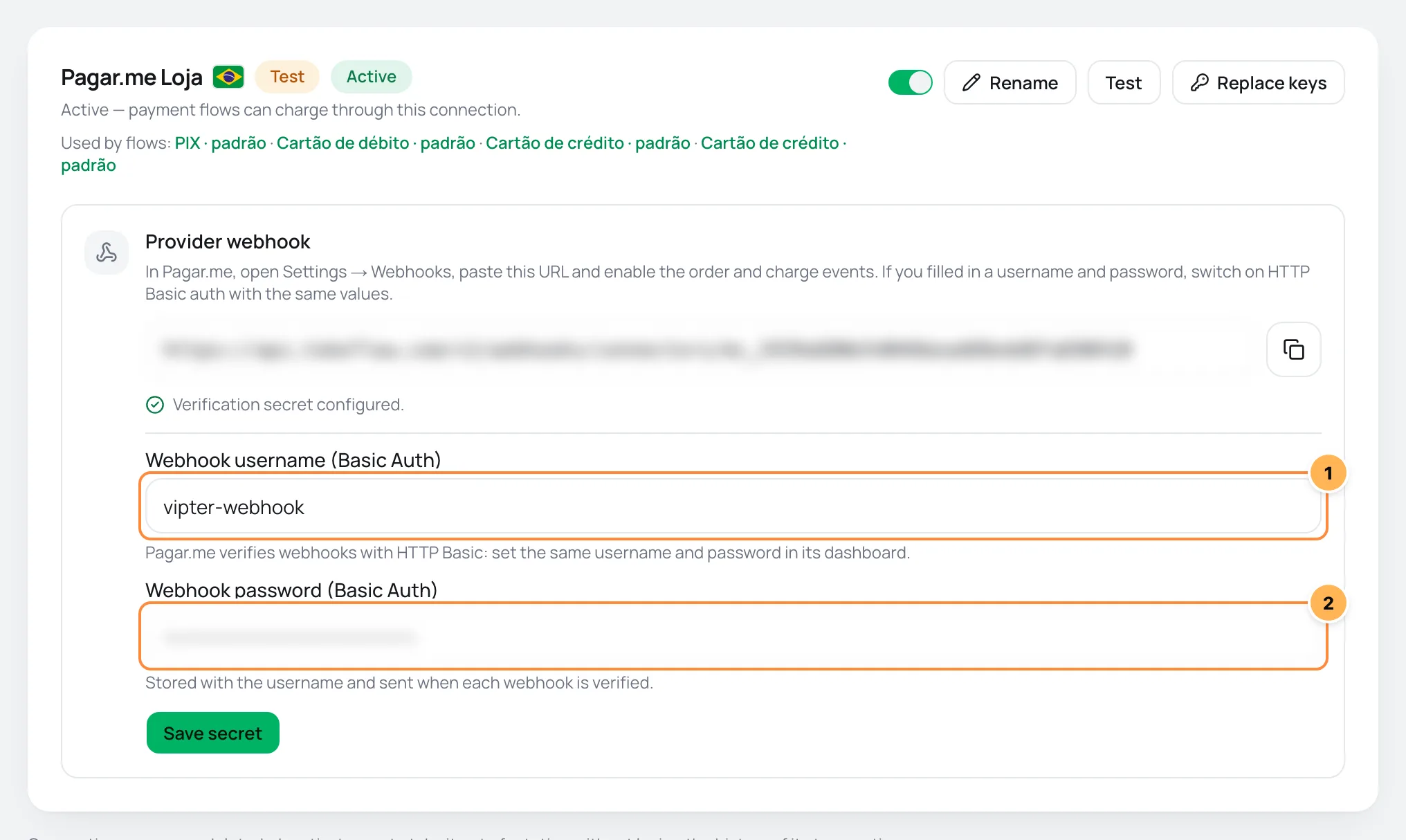
Task: Click 'Stored with the username' helper text
Action: point(399,683)
